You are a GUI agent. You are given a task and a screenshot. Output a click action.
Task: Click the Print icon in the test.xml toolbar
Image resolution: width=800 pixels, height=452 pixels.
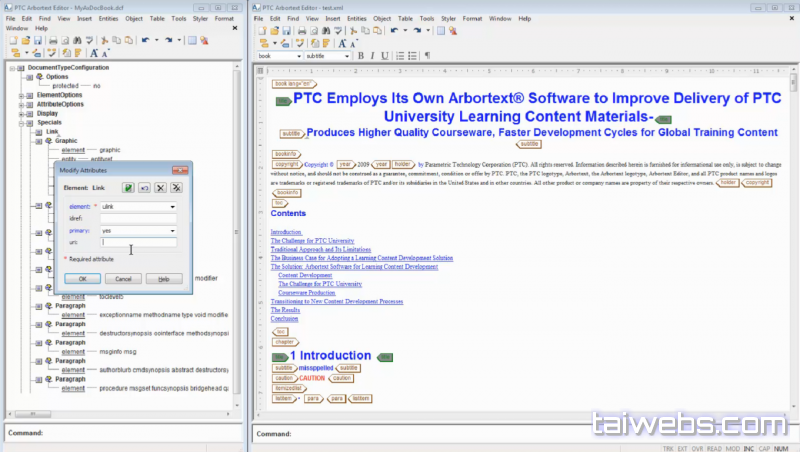(301, 31)
